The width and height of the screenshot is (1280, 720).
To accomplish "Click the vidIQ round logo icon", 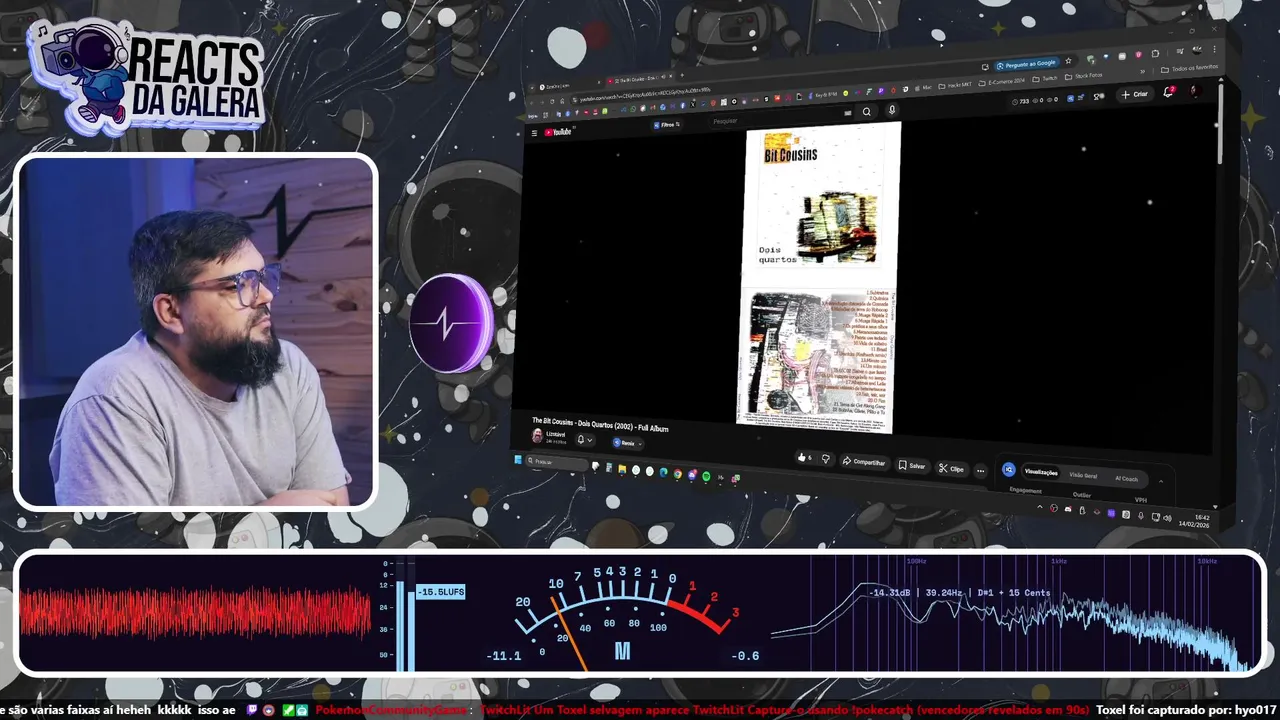I will [1008, 469].
